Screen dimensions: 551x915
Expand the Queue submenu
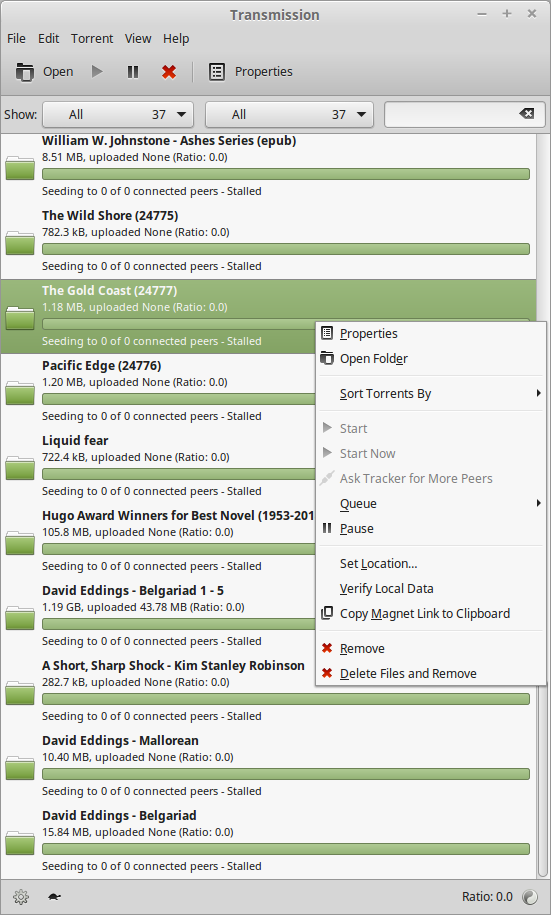431,504
